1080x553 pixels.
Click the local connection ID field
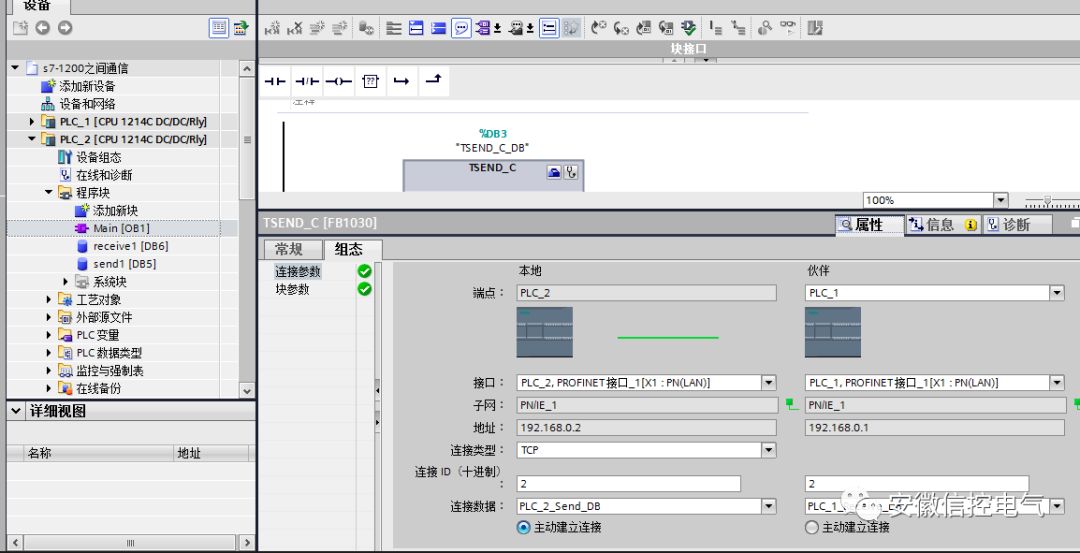tap(628, 483)
